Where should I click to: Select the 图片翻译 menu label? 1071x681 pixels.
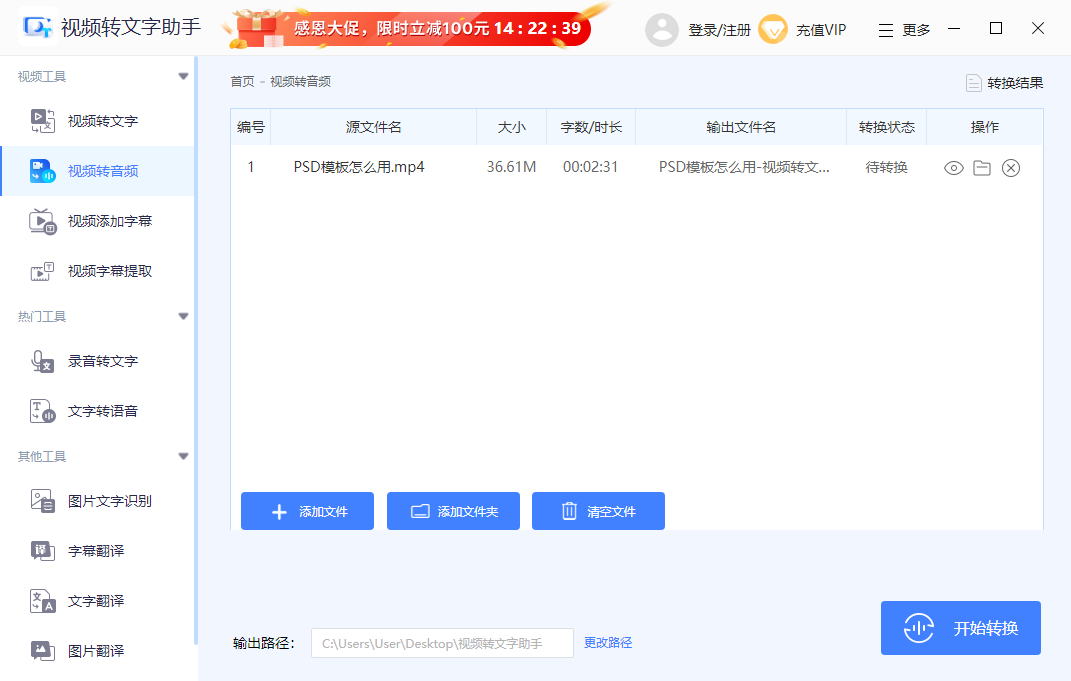[x=96, y=651]
